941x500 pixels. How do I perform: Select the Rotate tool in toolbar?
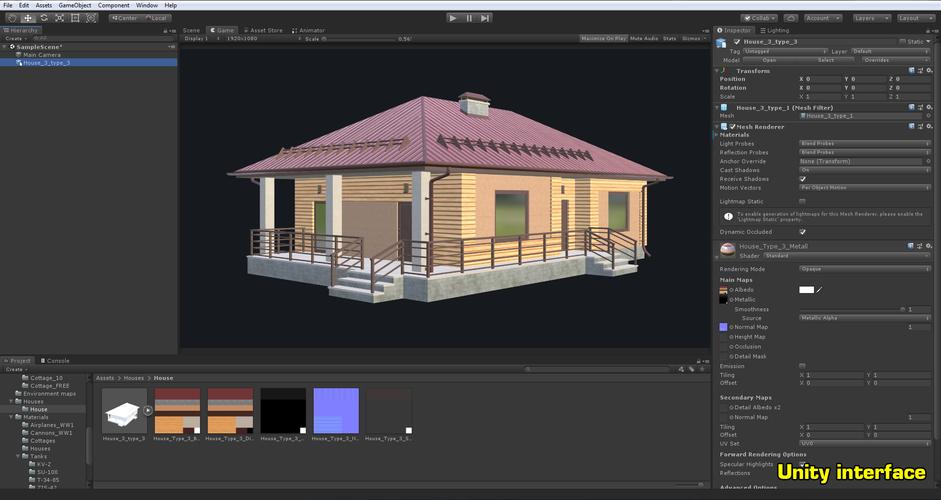[x=44, y=18]
